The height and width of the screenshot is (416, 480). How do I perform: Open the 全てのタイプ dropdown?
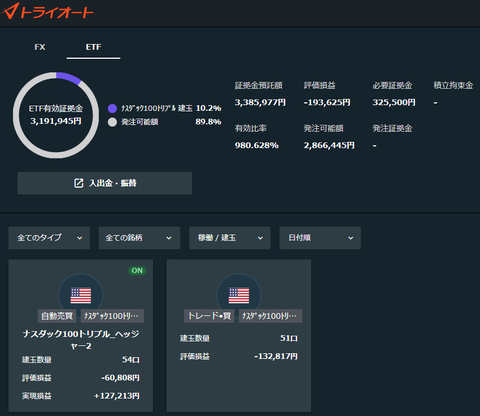point(49,238)
